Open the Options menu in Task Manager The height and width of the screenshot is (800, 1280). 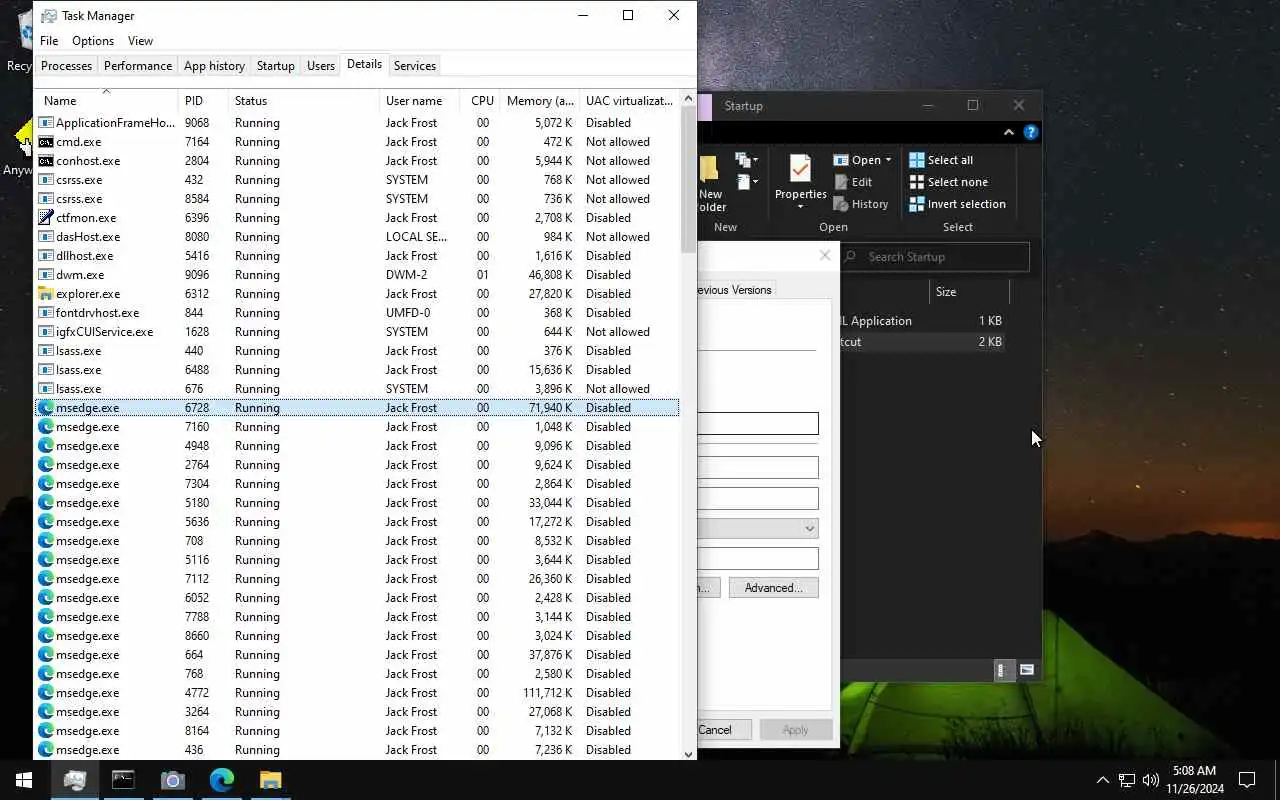[x=93, y=41]
